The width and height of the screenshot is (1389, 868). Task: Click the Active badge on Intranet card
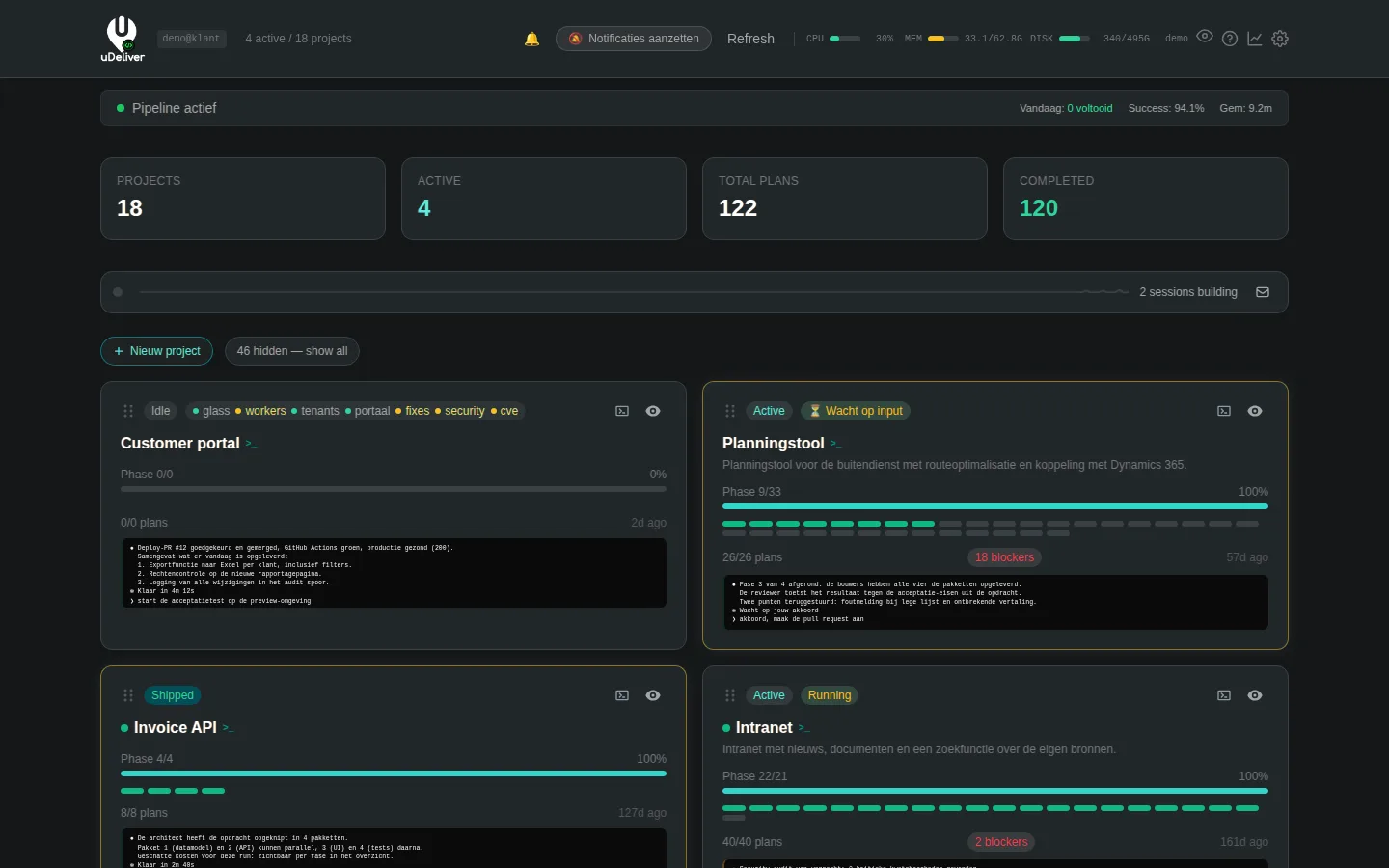coord(769,695)
